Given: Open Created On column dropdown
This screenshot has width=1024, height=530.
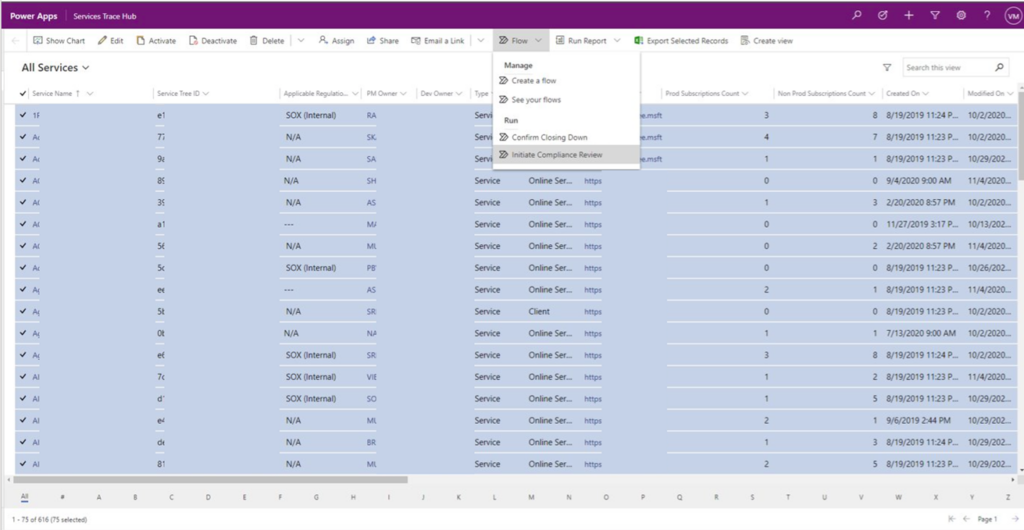Looking at the screenshot, I should [926, 93].
